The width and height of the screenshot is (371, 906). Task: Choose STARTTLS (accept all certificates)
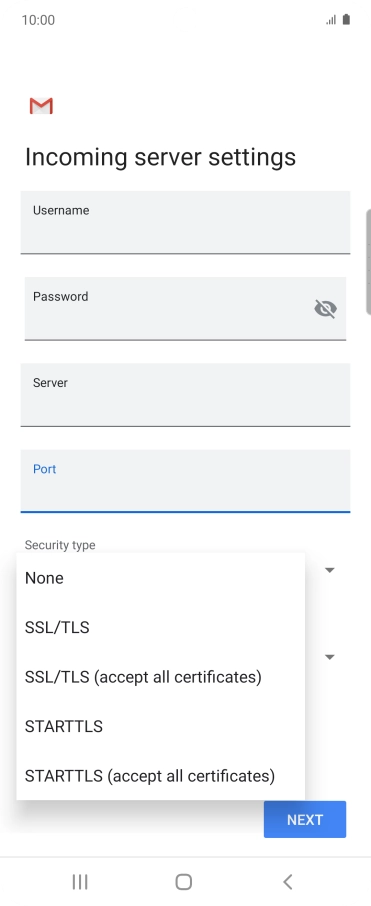click(x=161, y=775)
